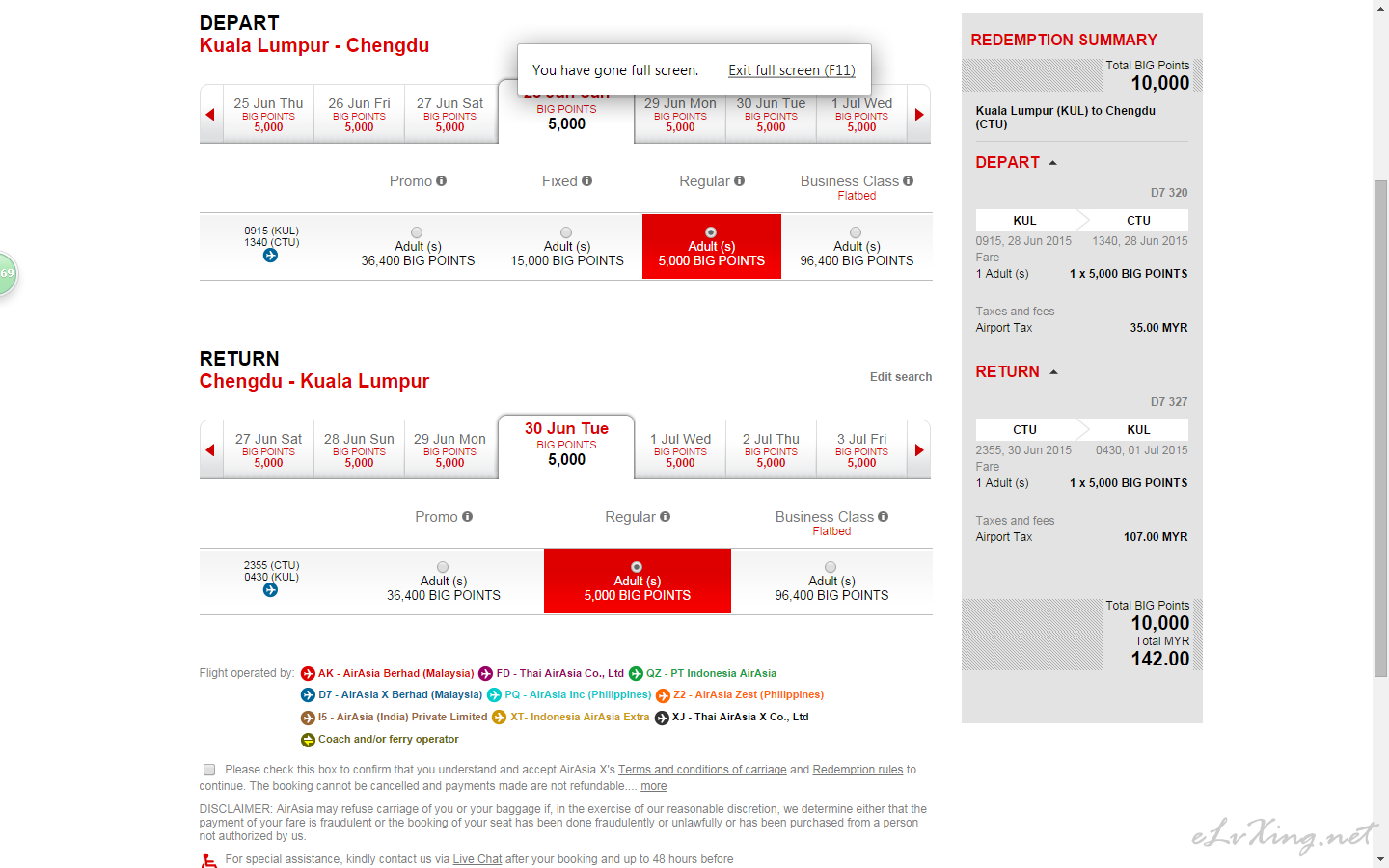1389x868 pixels.
Task: Choose the 26 Jun Fri depart date tab
Action: tap(359, 115)
